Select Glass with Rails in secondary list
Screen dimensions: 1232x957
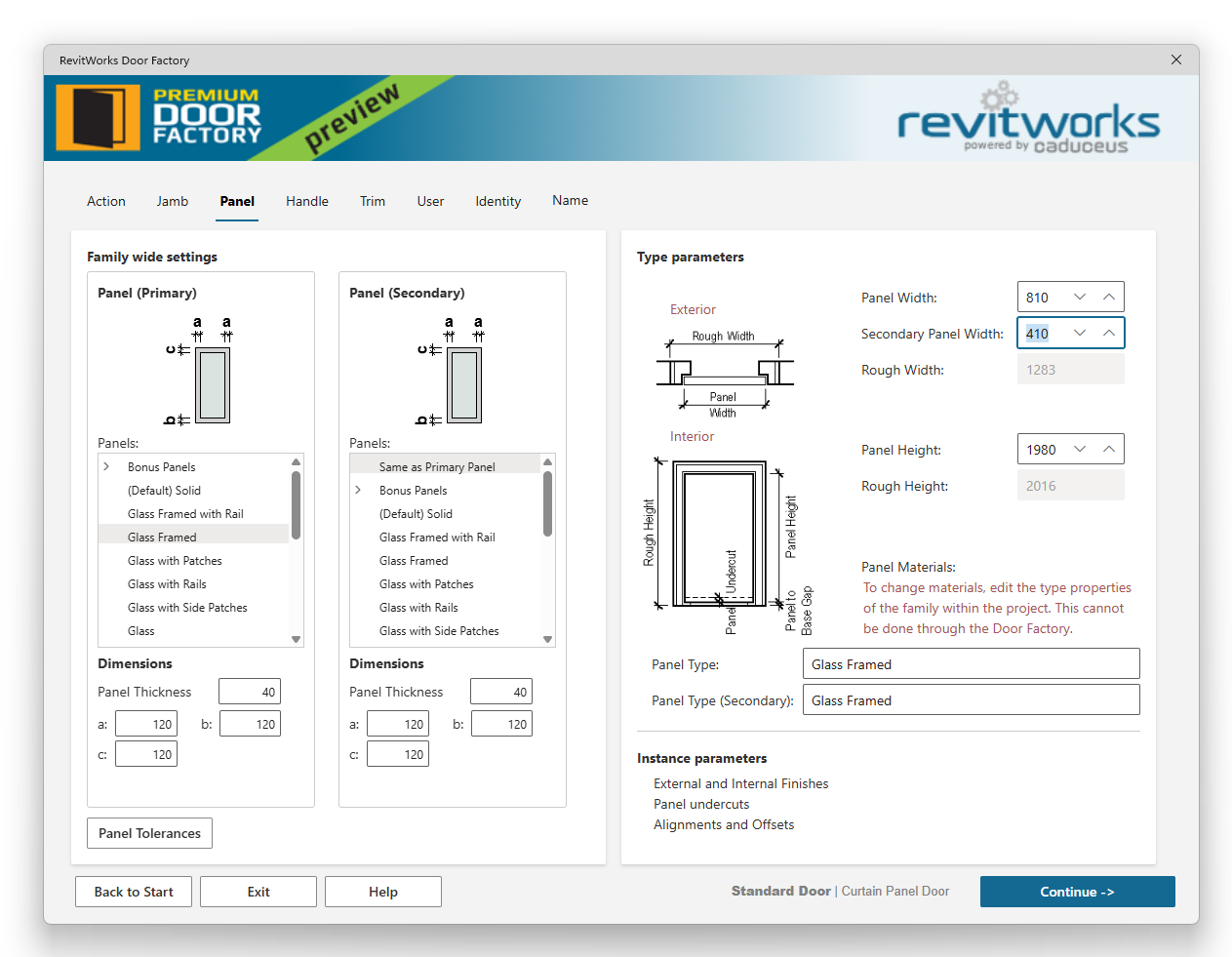[418, 608]
